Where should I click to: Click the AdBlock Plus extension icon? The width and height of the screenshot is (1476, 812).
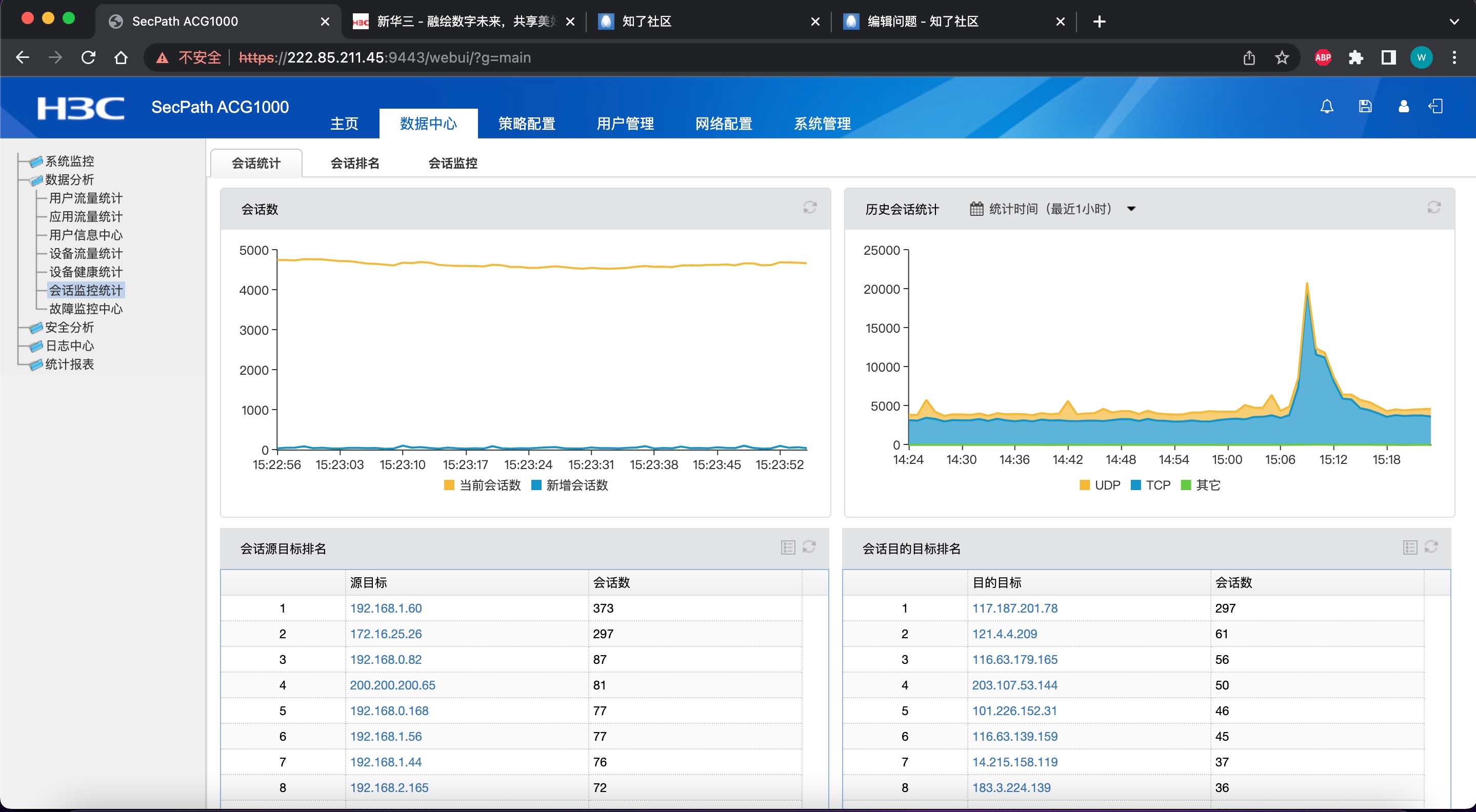click(x=1323, y=57)
